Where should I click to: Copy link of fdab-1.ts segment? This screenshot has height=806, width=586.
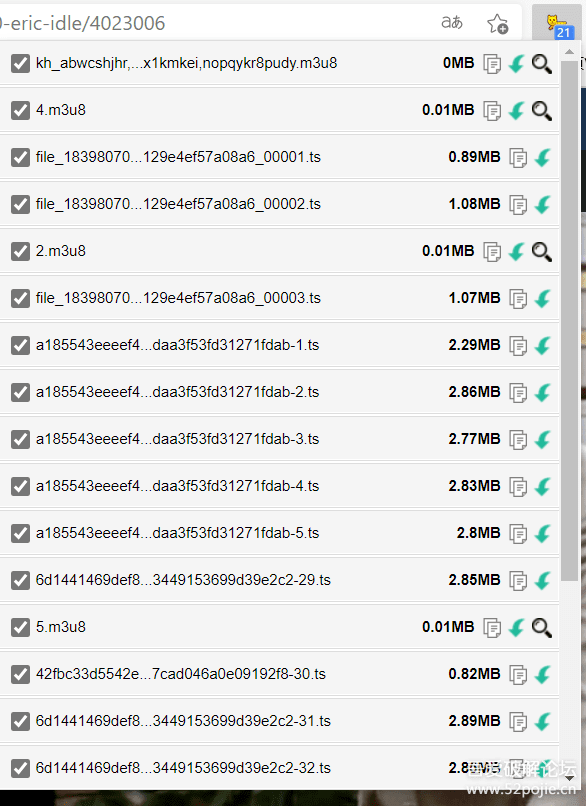(518, 346)
